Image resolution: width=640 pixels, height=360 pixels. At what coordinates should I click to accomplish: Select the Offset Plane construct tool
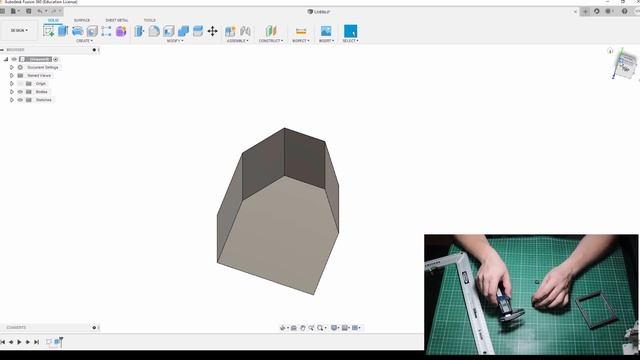point(271,31)
